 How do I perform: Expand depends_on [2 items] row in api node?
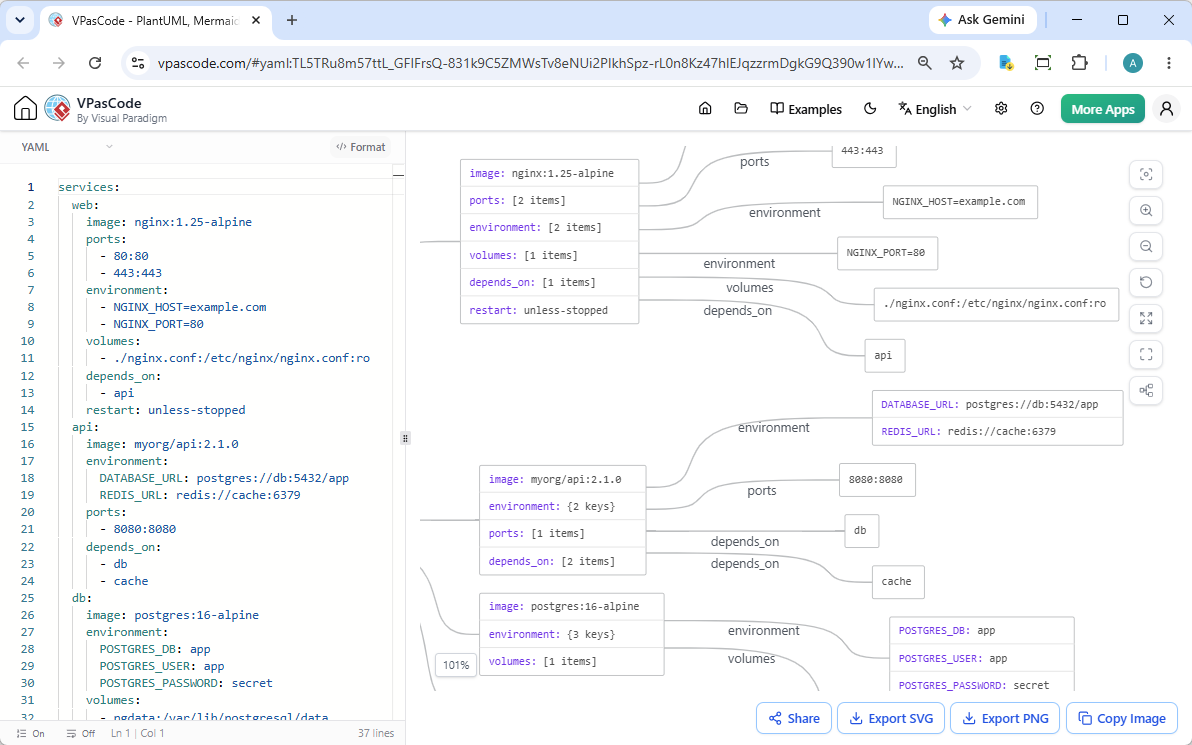[563, 561]
